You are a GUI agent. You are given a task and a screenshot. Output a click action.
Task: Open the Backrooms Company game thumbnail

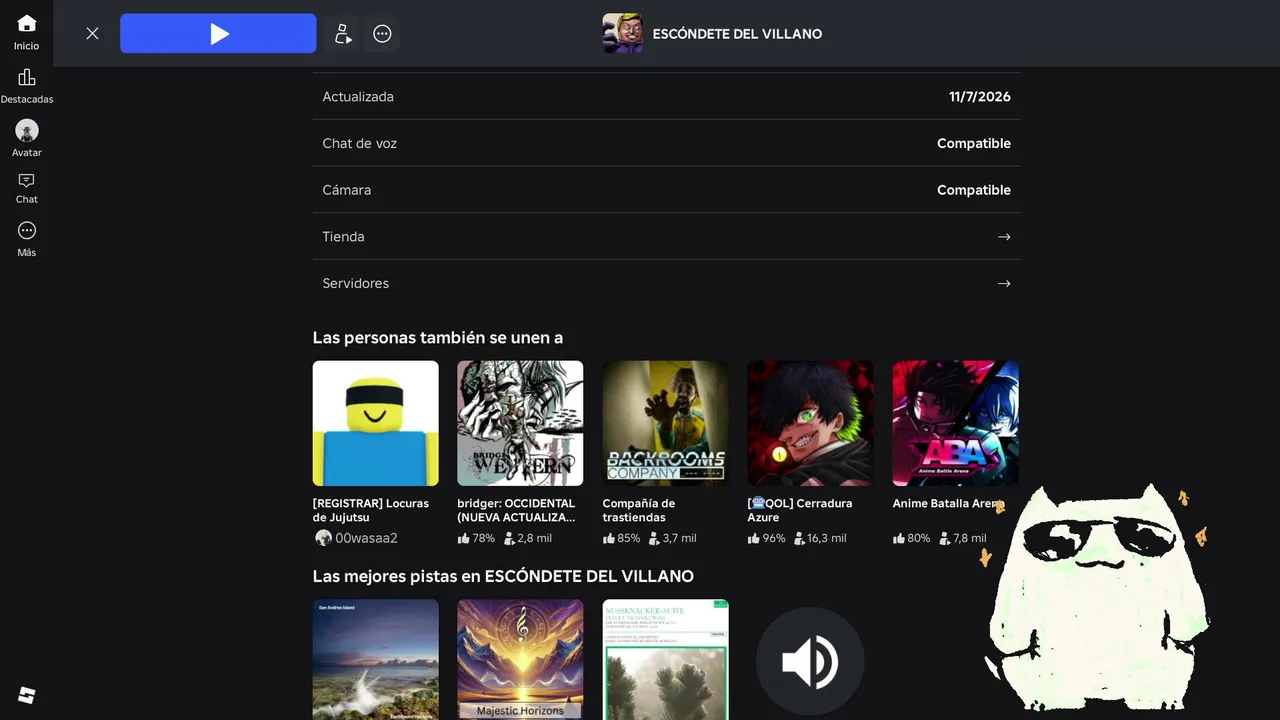[x=665, y=424]
